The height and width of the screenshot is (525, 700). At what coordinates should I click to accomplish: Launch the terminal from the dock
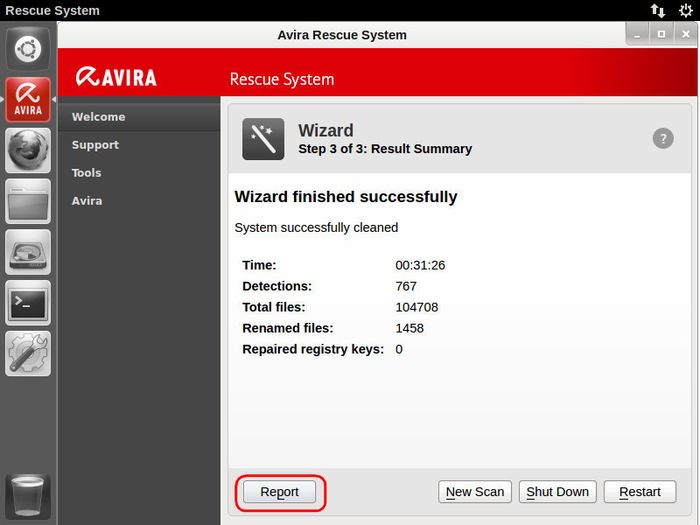pyautogui.click(x=28, y=303)
